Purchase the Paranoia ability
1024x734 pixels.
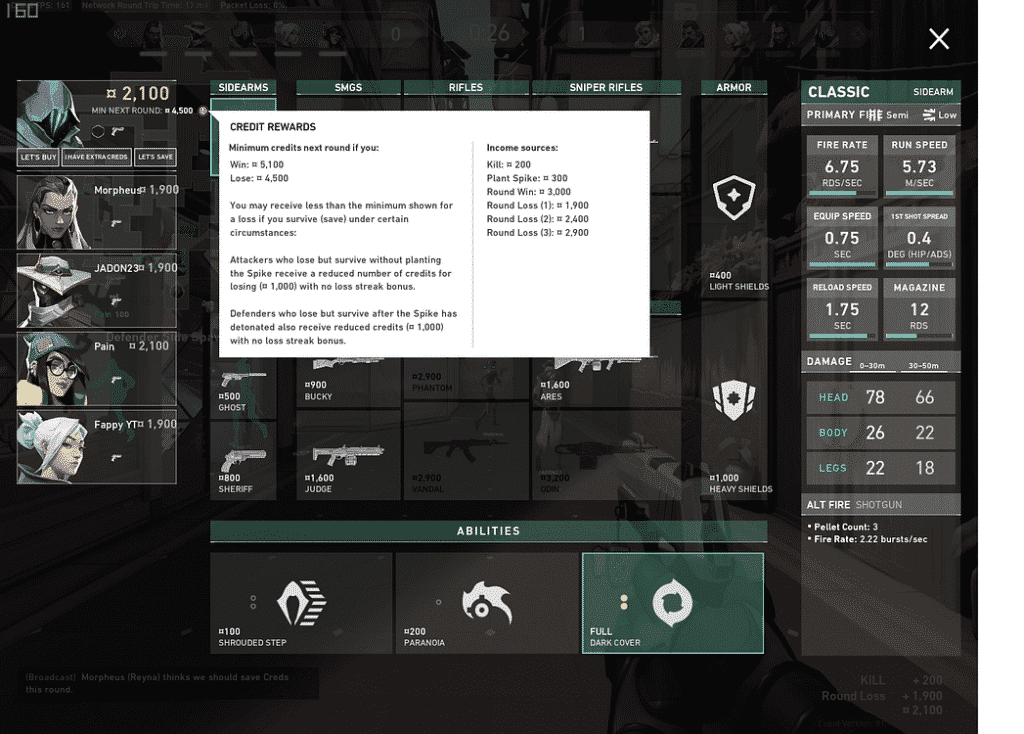[487, 603]
